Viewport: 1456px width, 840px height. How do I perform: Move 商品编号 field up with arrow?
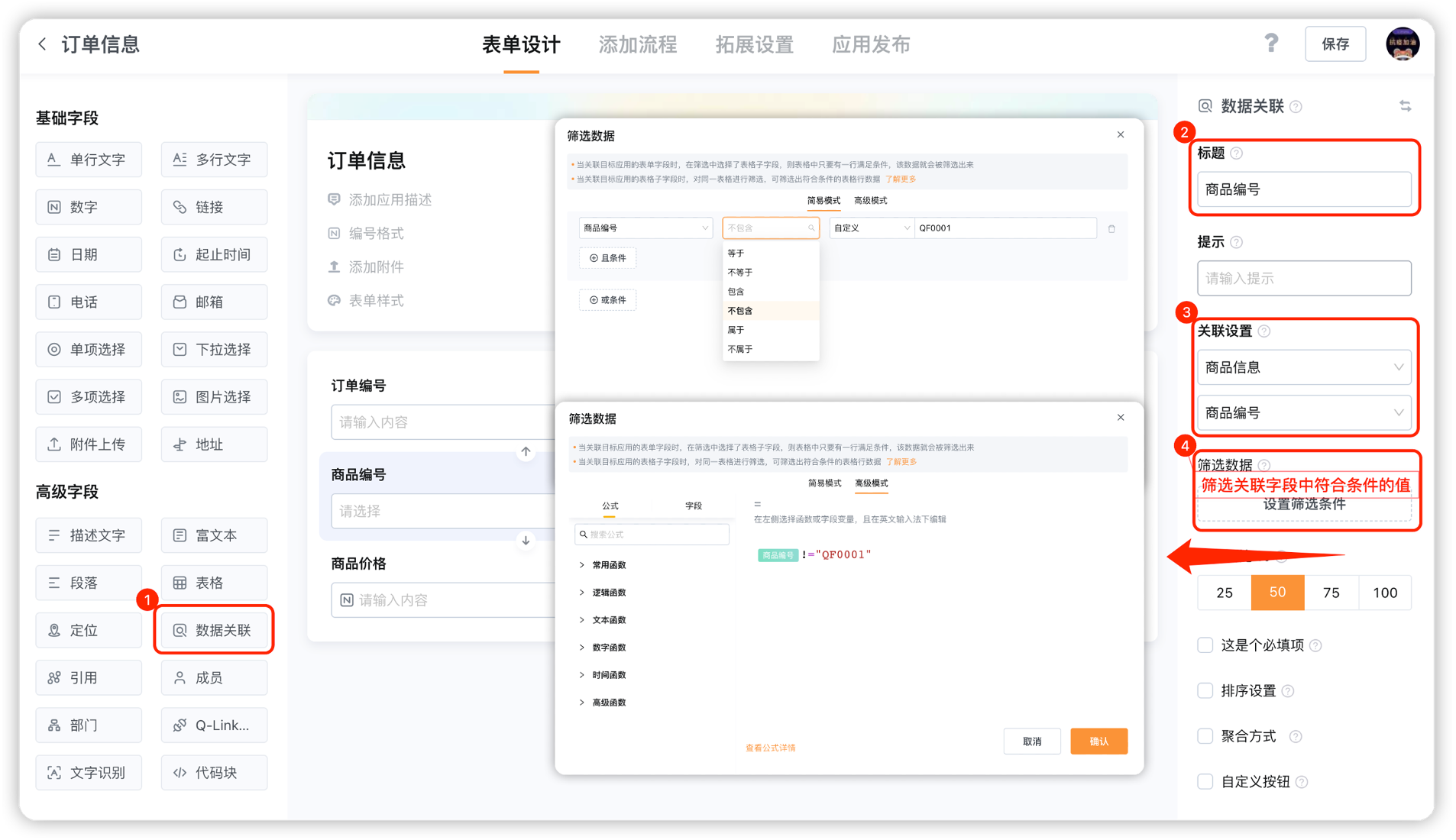(526, 451)
